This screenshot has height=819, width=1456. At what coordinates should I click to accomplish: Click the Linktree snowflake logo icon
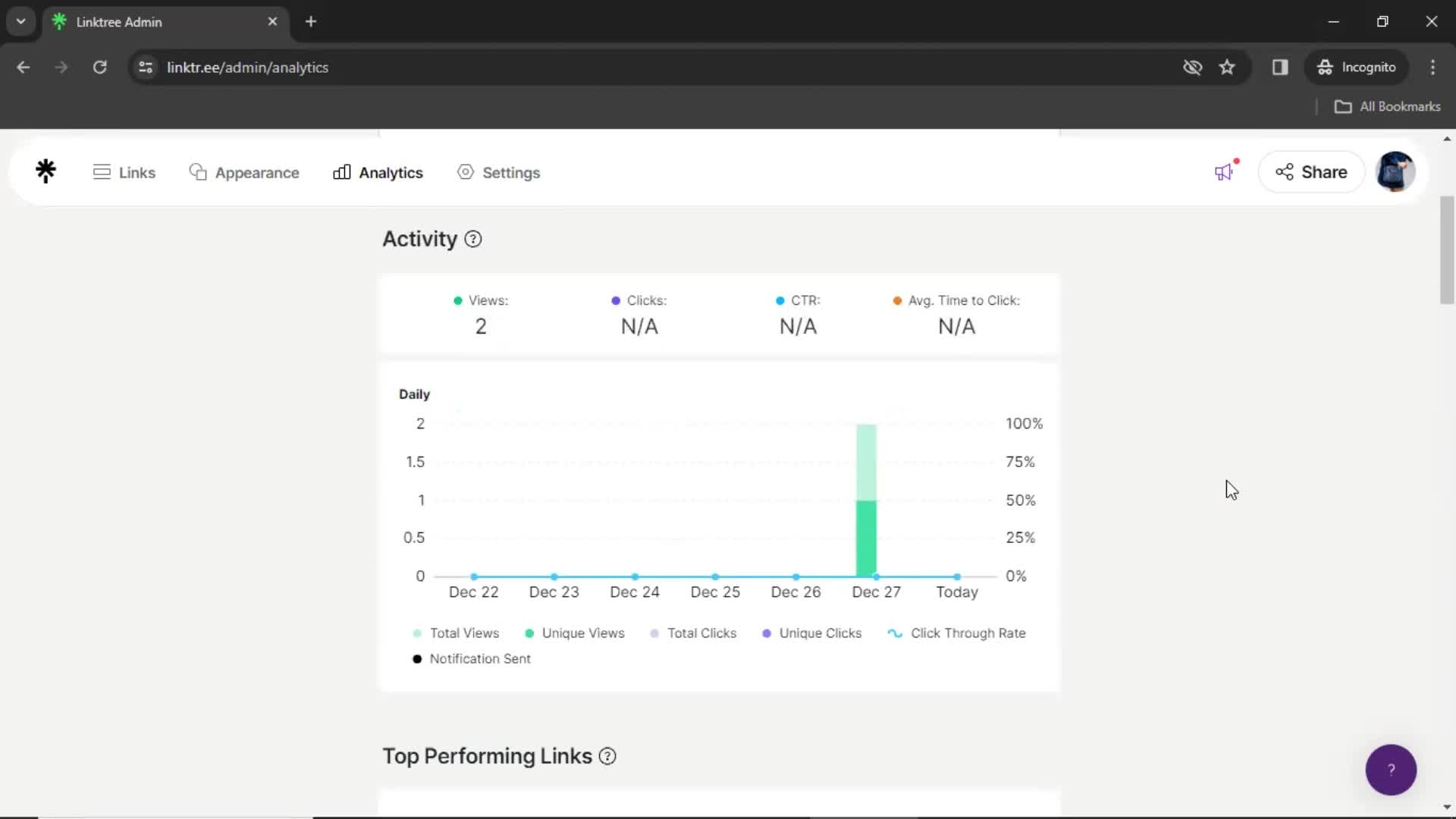pyautogui.click(x=46, y=172)
